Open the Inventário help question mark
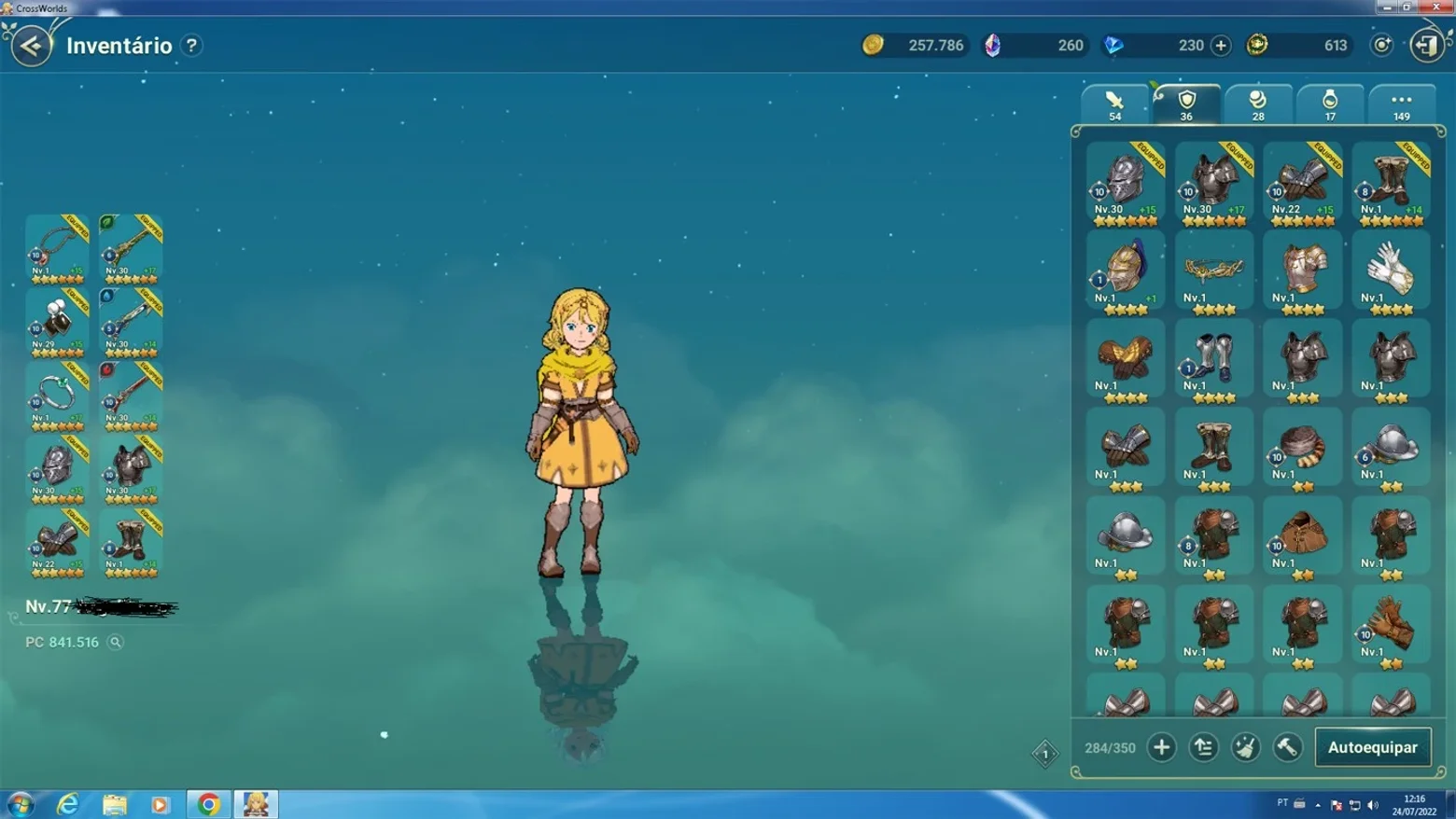Screen dimensions: 1456x819 click(x=191, y=45)
